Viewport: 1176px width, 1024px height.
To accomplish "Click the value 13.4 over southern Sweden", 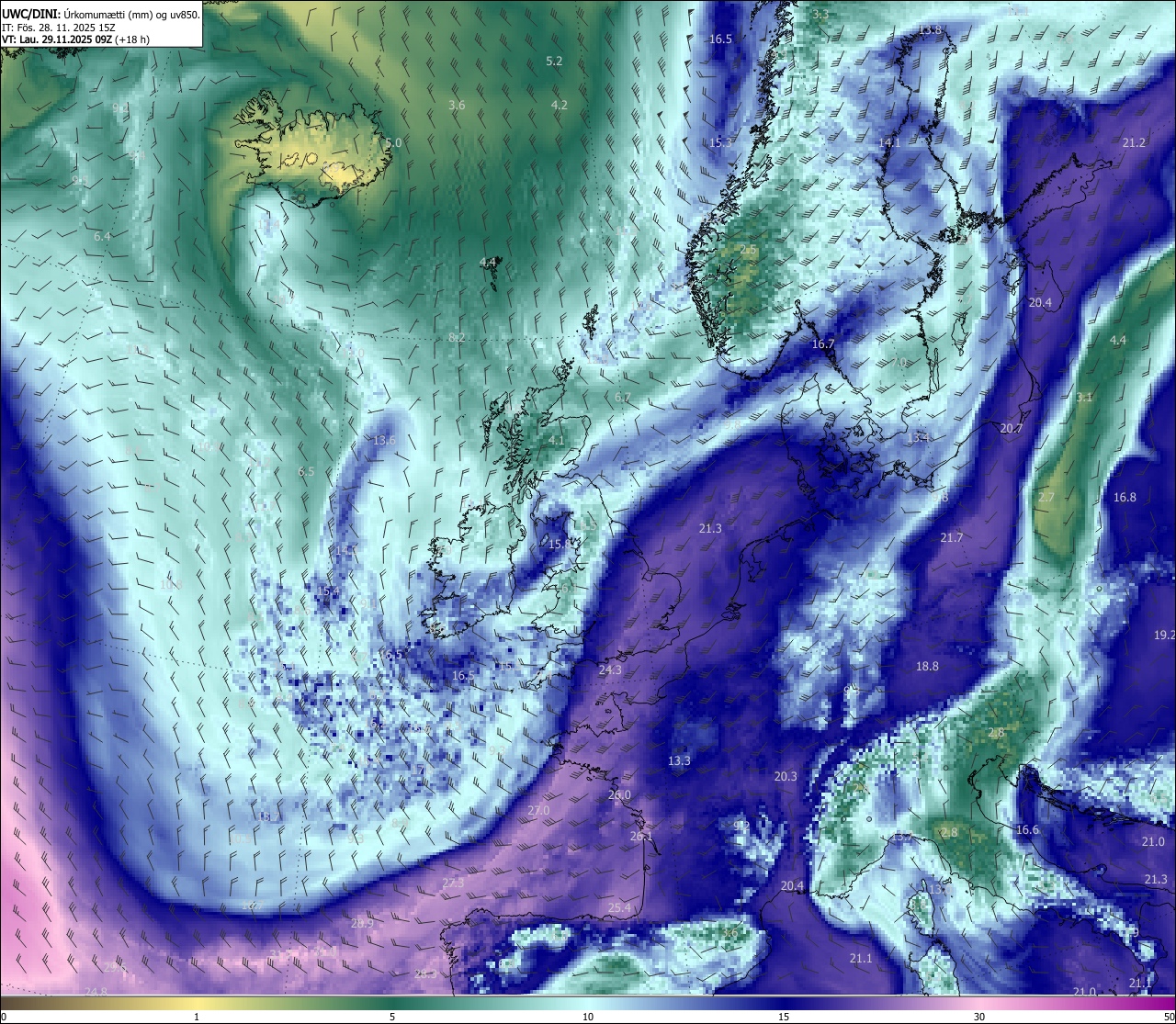I will (x=919, y=438).
